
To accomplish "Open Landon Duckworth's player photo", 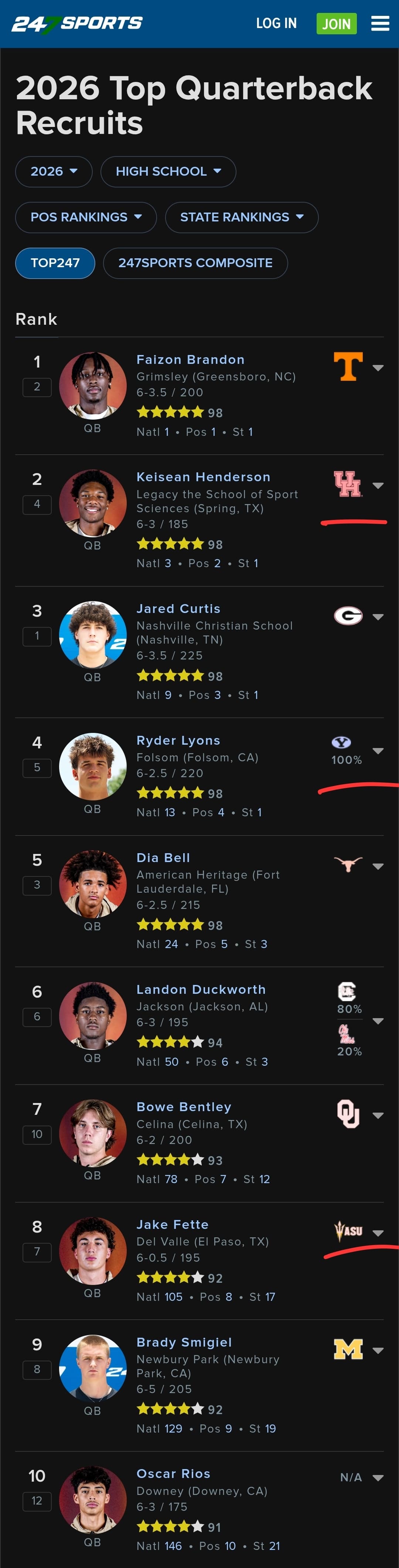I will point(93,1015).
